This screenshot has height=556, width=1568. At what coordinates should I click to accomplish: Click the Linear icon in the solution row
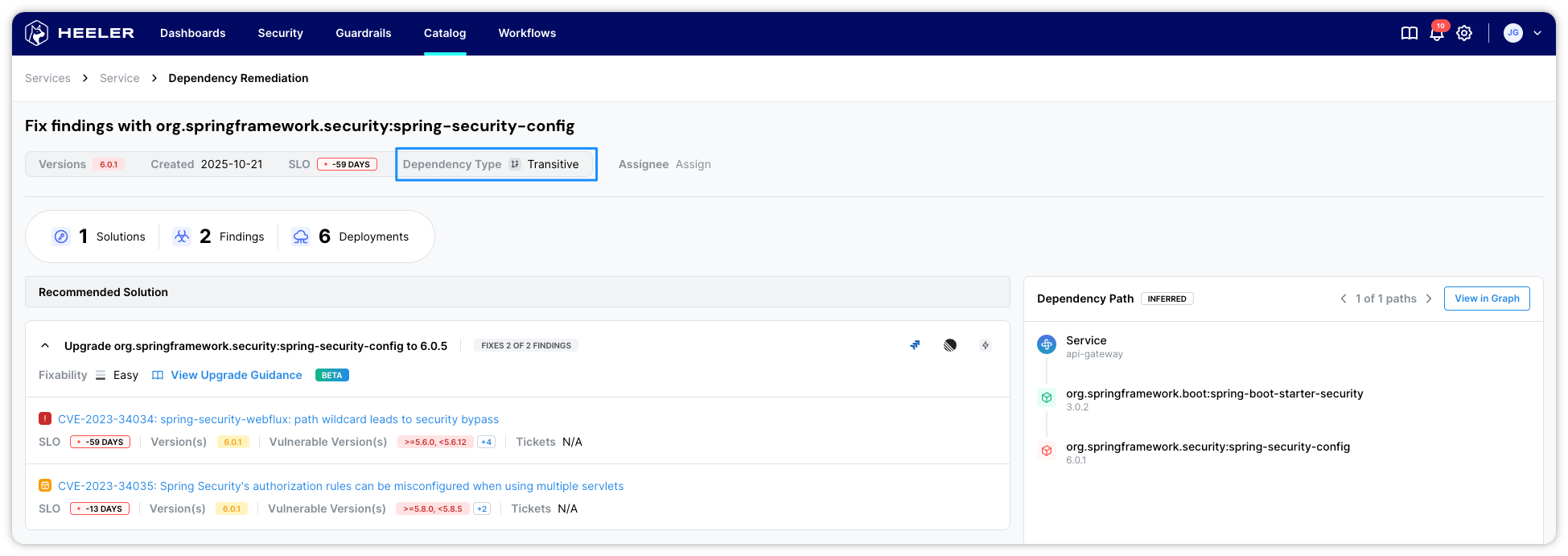tap(950, 345)
